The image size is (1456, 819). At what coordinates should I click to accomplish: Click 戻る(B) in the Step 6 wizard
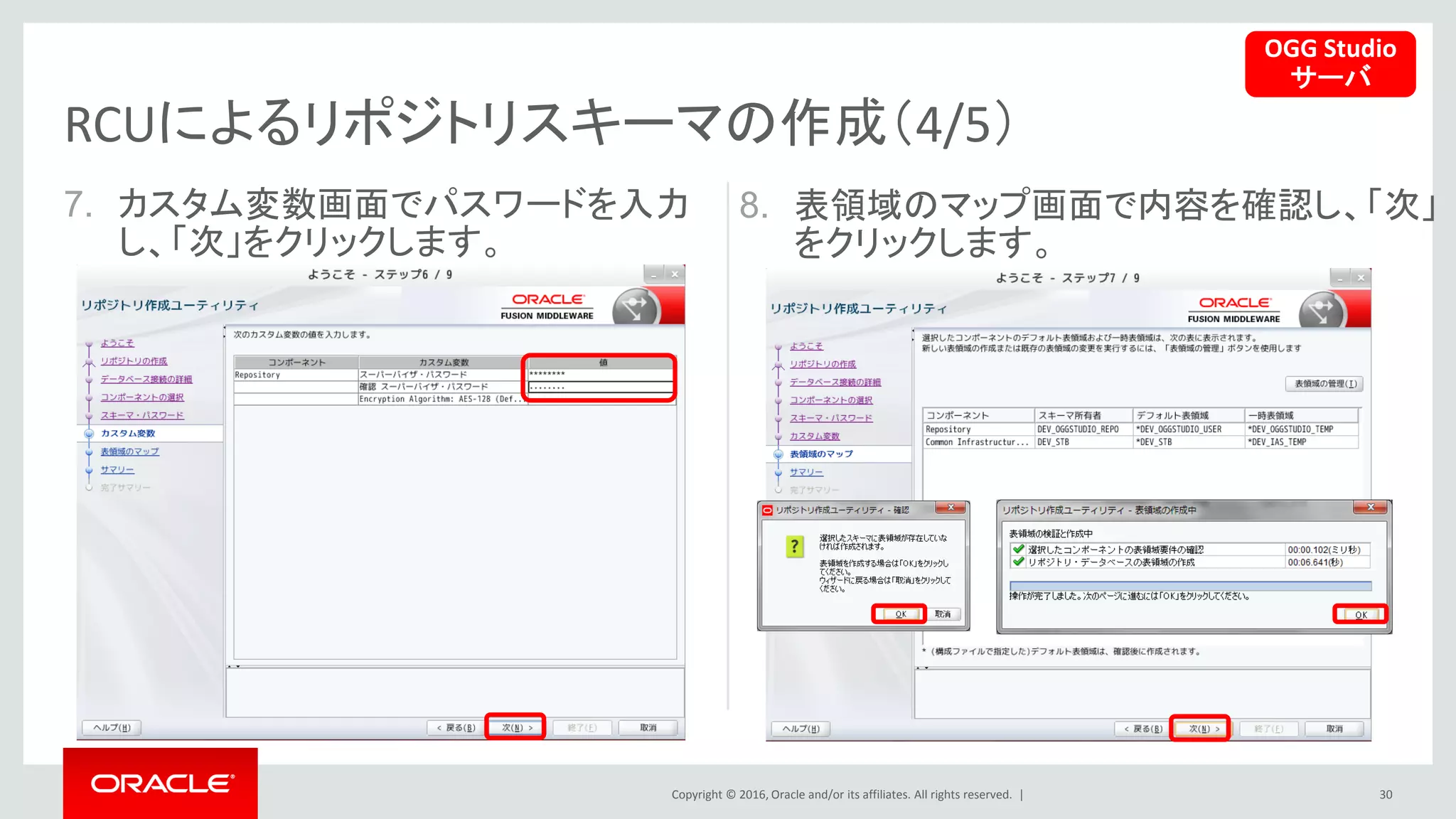(455, 727)
